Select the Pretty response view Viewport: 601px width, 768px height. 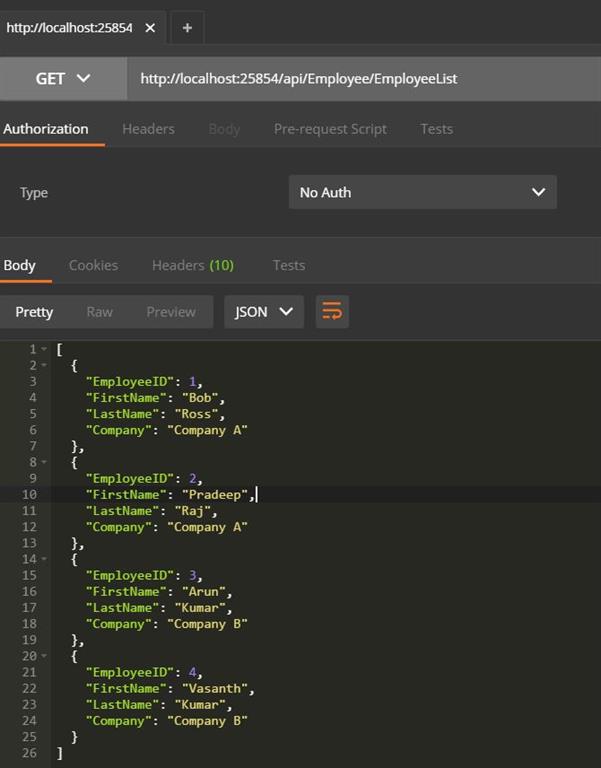pos(34,312)
